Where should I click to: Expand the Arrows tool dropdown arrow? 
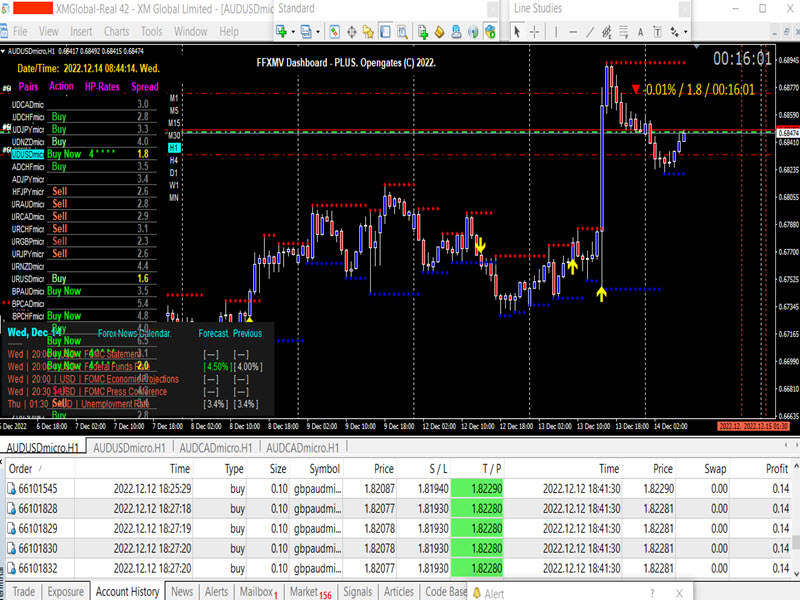pos(686,32)
